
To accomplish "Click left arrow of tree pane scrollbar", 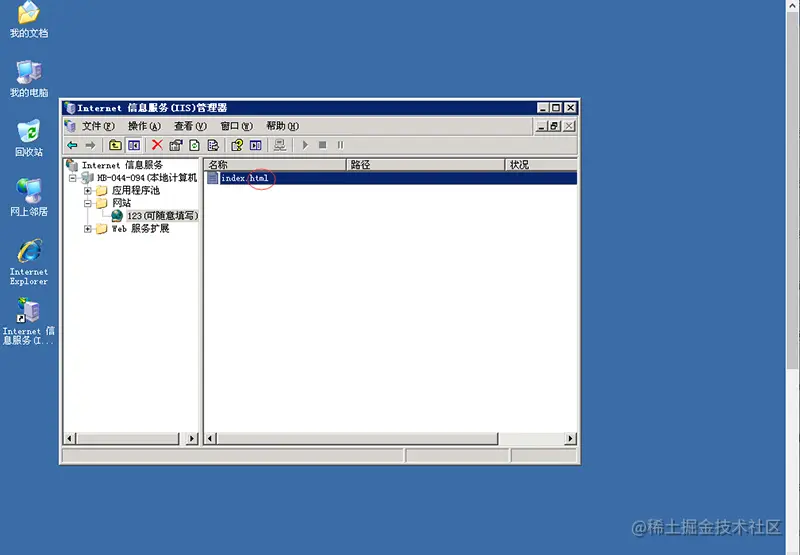I will coord(70,438).
